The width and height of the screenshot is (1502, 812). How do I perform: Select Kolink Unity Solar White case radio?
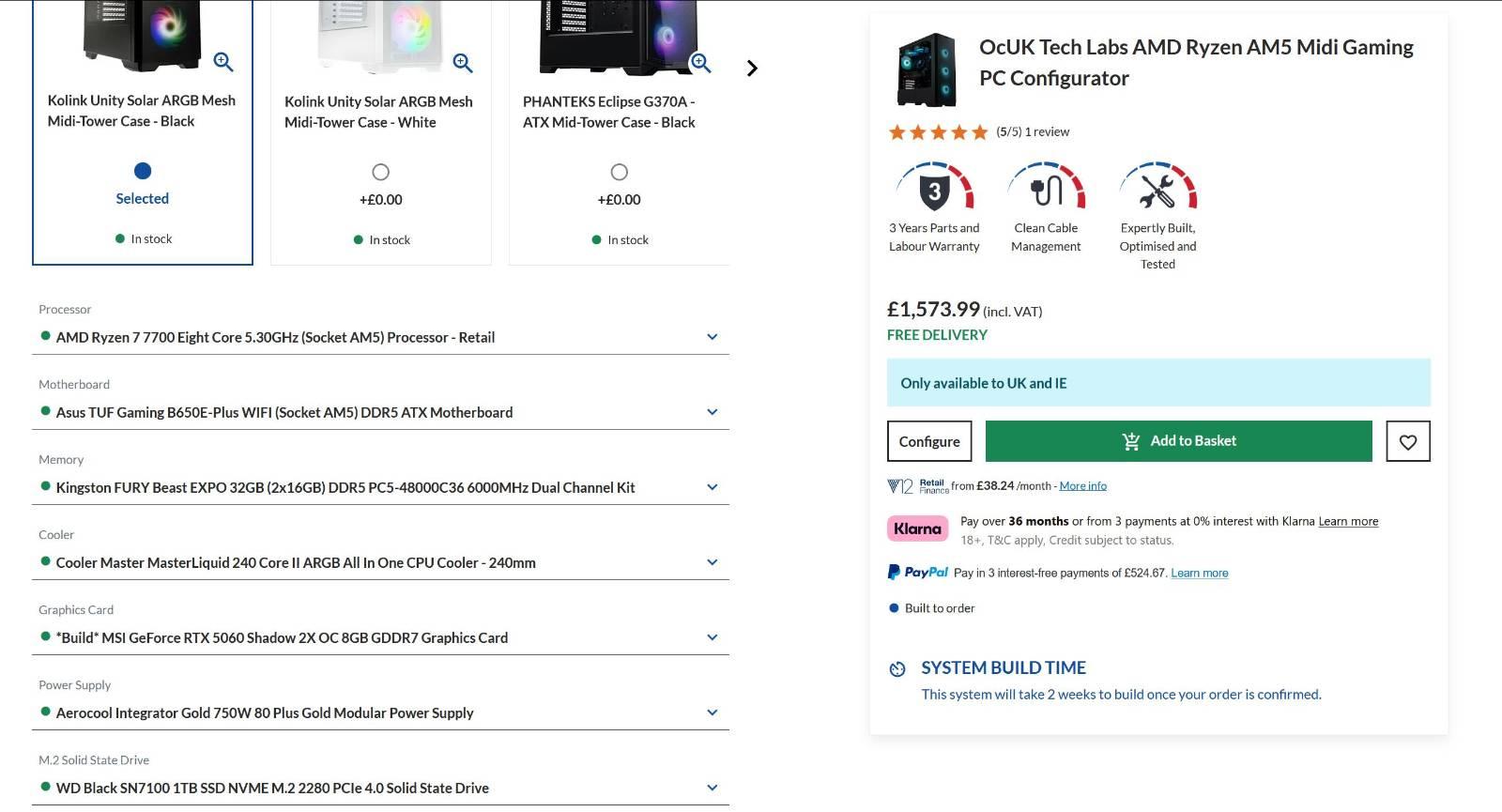tap(380, 172)
